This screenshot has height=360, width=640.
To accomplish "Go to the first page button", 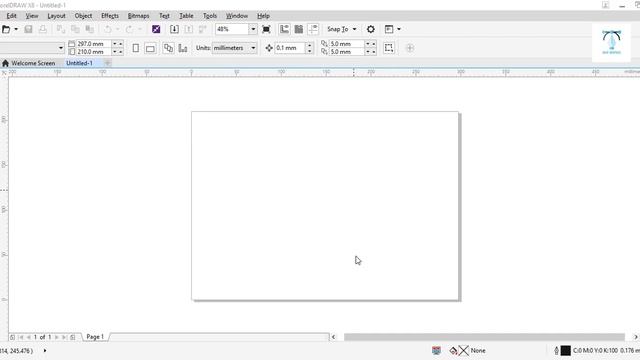I will pyautogui.click(x=21, y=337).
